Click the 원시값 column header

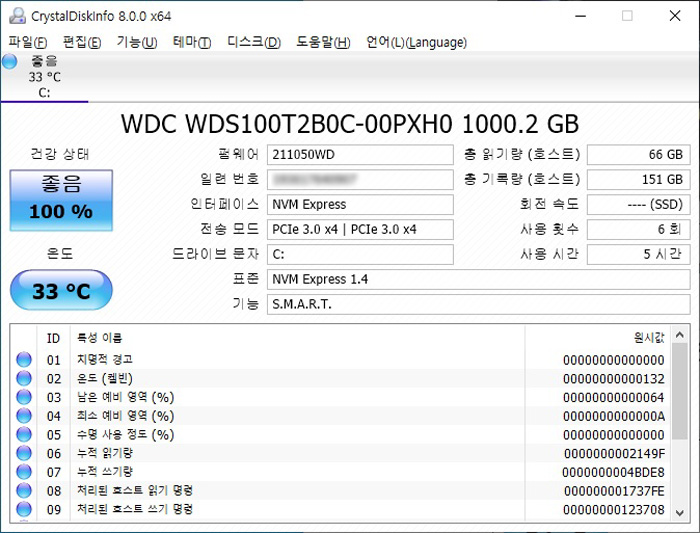(x=598, y=338)
